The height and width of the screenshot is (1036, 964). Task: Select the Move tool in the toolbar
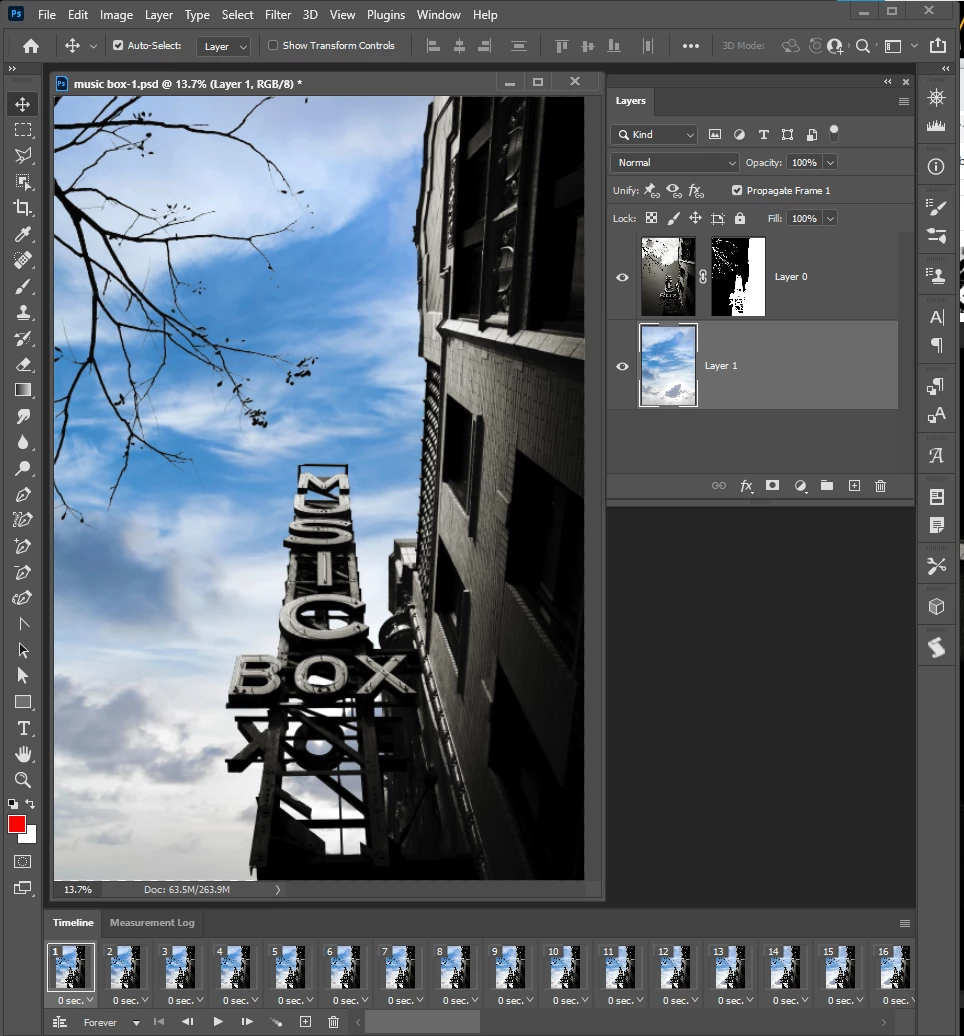[22, 104]
